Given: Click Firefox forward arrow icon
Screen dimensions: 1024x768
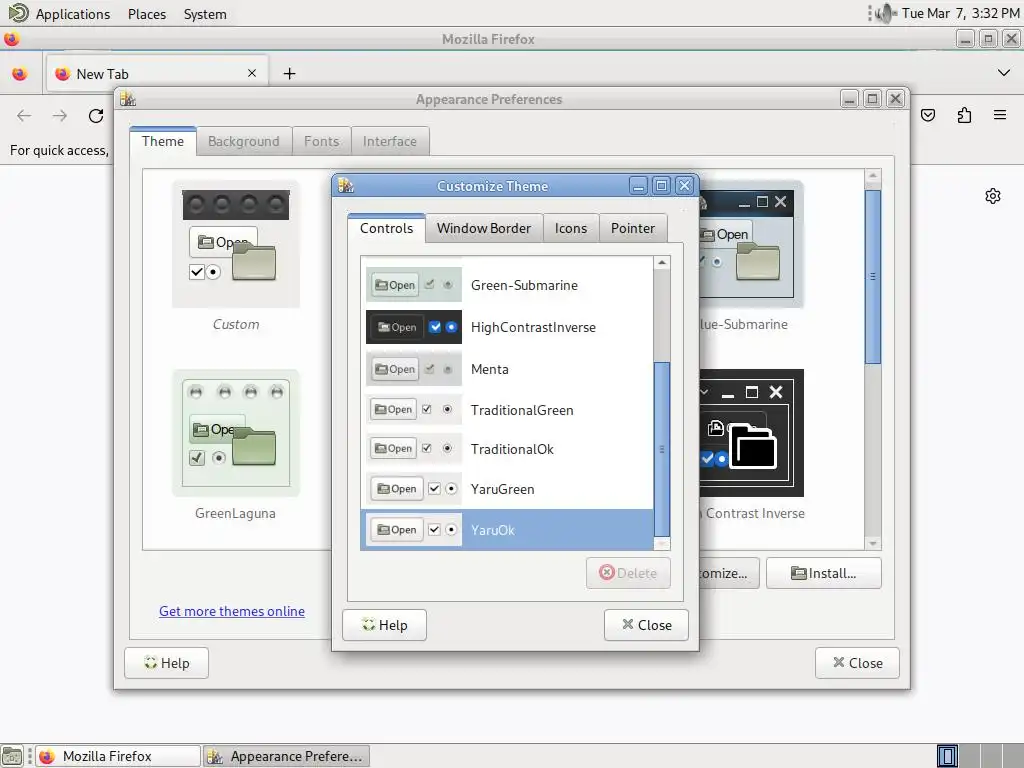Looking at the screenshot, I should [x=60, y=116].
